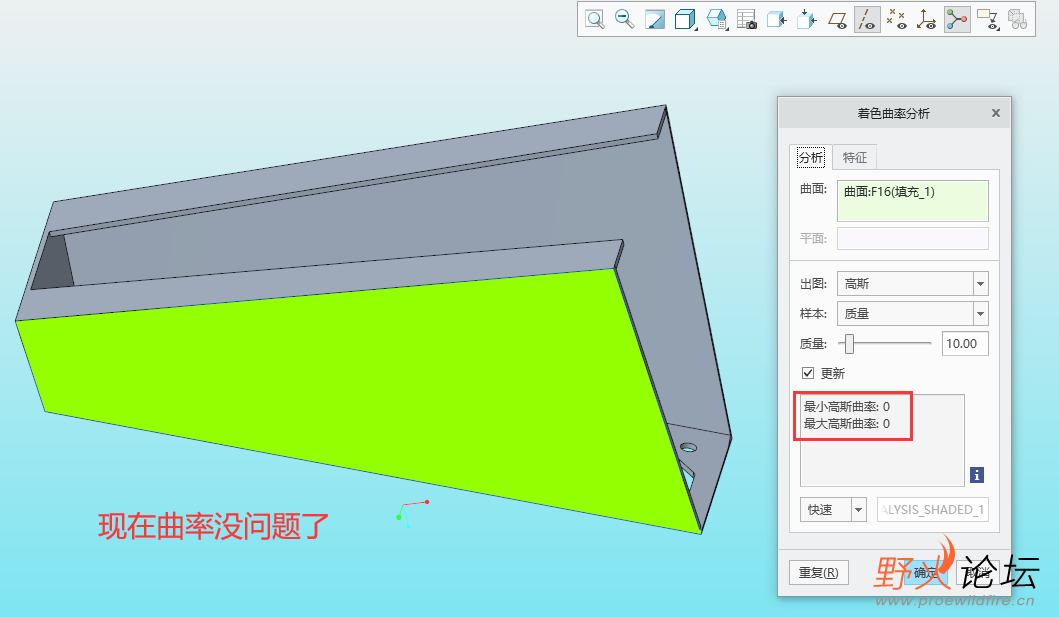Click the ALYSIS_SHADED_1 name field
Viewport: 1059px width, 617px height.
click(933, 510)
